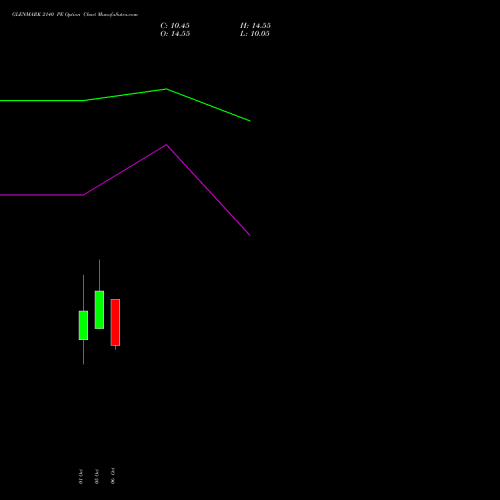Image resolution: width=500 pixels, height=500 pixels.
Task: Click the red candlestick for 06 Oct
Action: coord(115,322)
